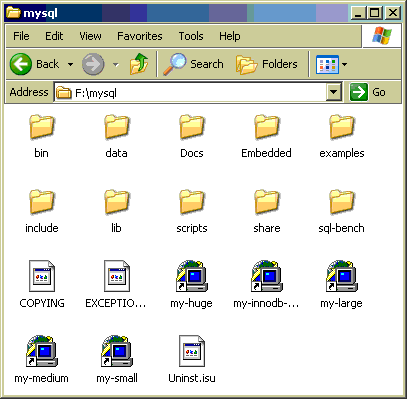The image size is (407, 399).
Task: Click the "my-huge" file name
Action: (191, 304)
